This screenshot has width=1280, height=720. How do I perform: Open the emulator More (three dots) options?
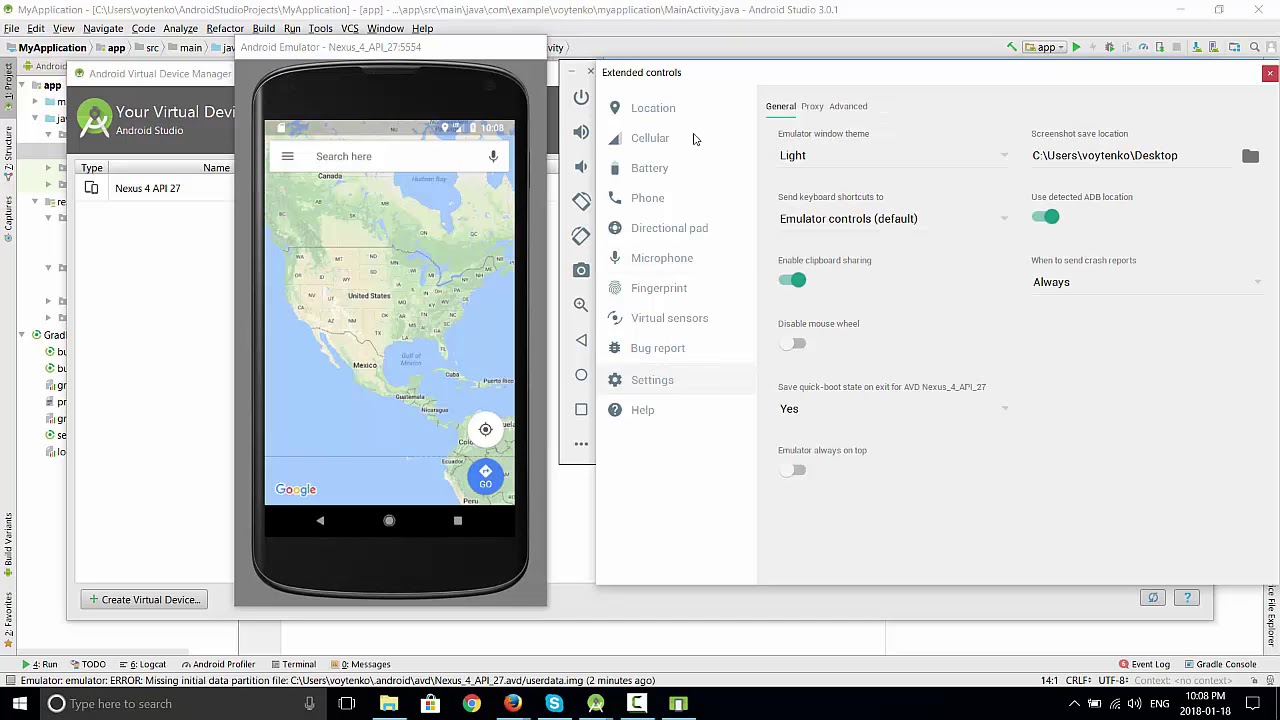581,444
